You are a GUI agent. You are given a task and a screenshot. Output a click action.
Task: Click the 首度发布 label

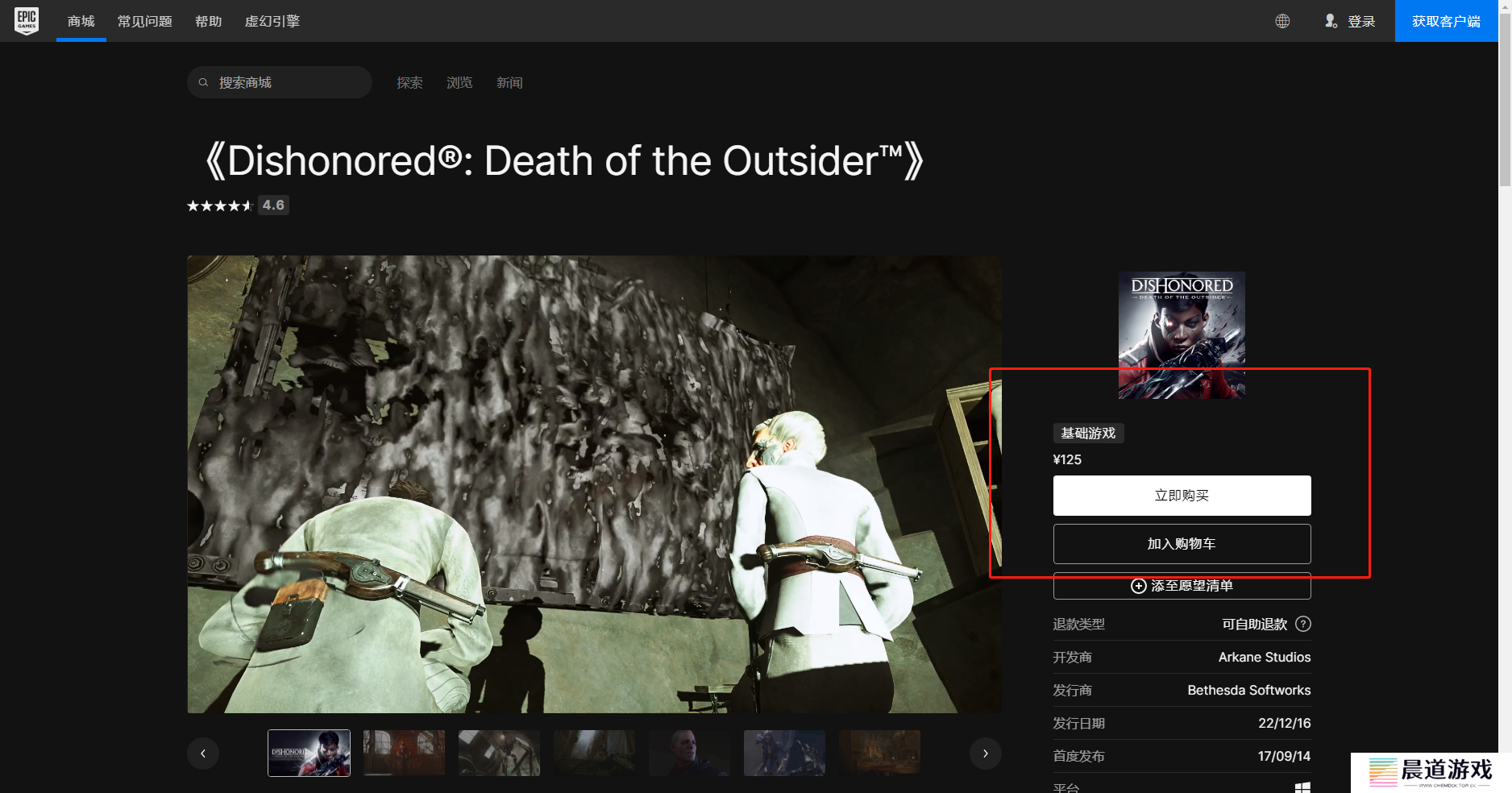point(1078,756)
